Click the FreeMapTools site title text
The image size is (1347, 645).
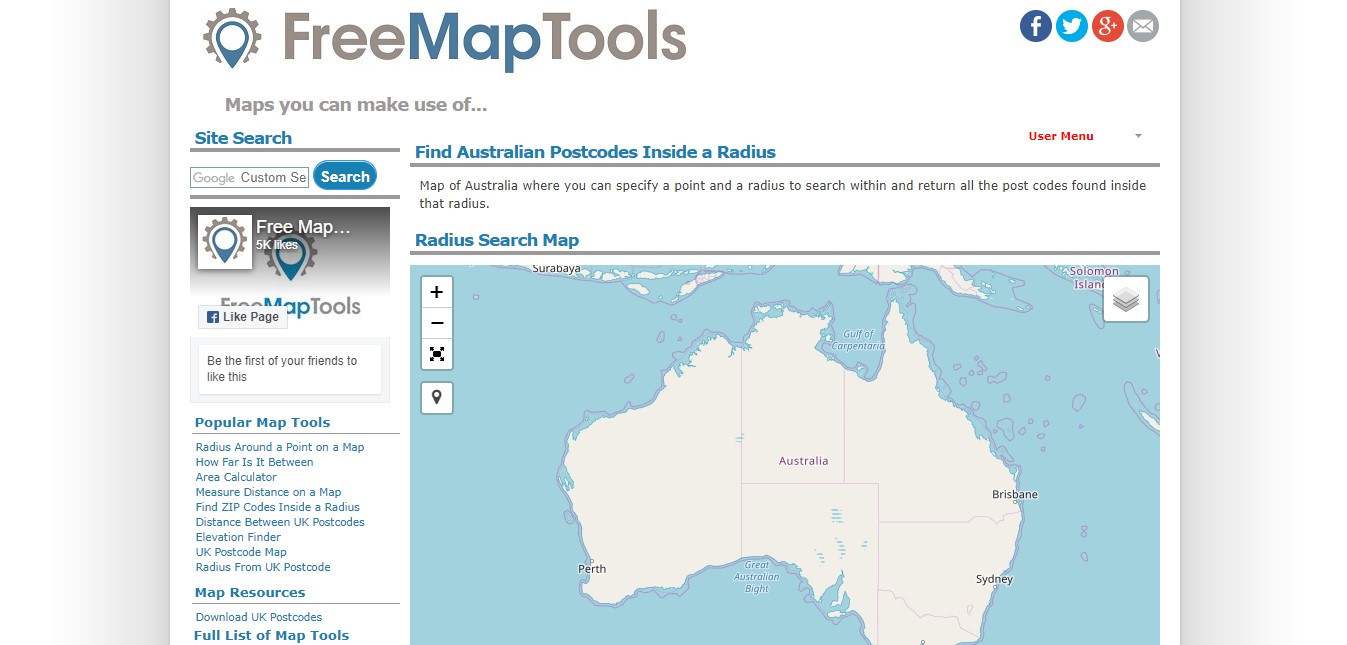click(484, 40)
